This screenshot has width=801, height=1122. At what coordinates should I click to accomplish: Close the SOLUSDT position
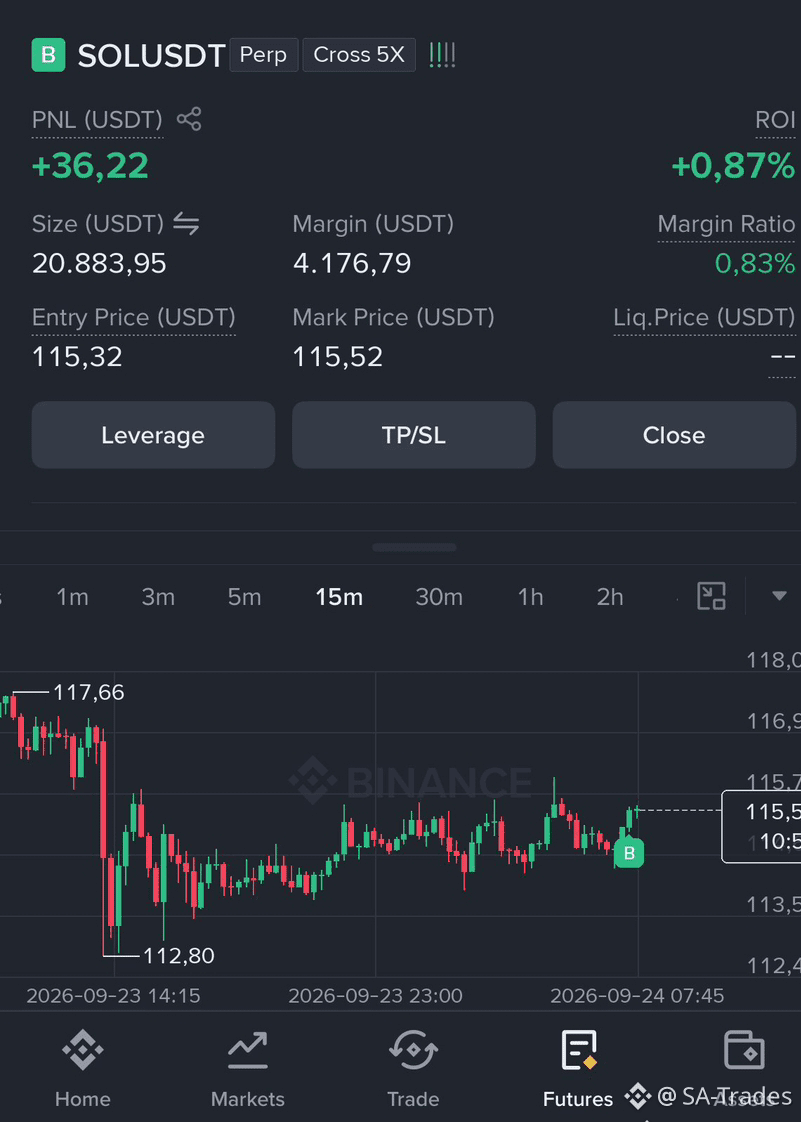674,435
